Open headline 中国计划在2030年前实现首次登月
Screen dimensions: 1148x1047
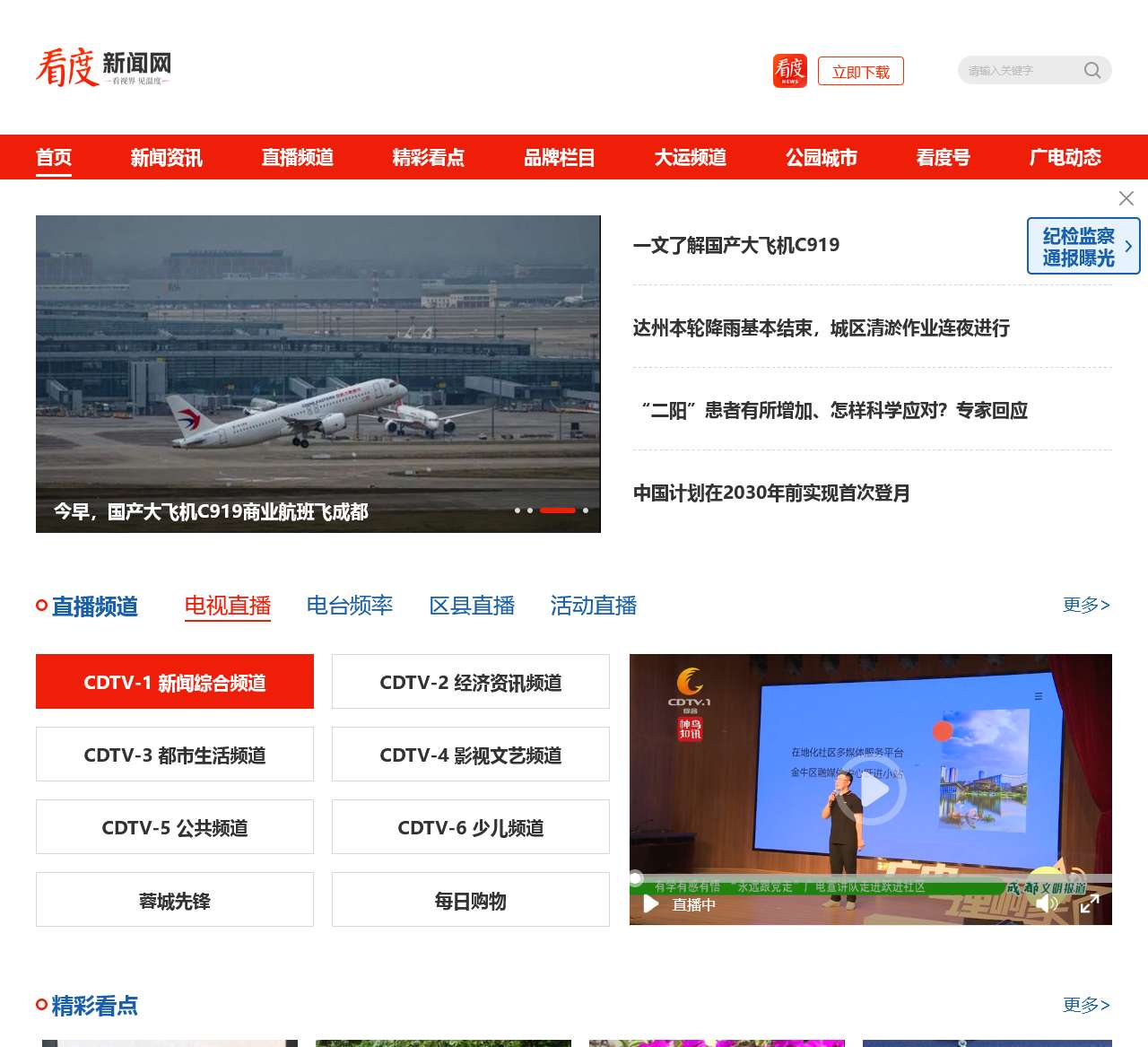pos(772,493)
